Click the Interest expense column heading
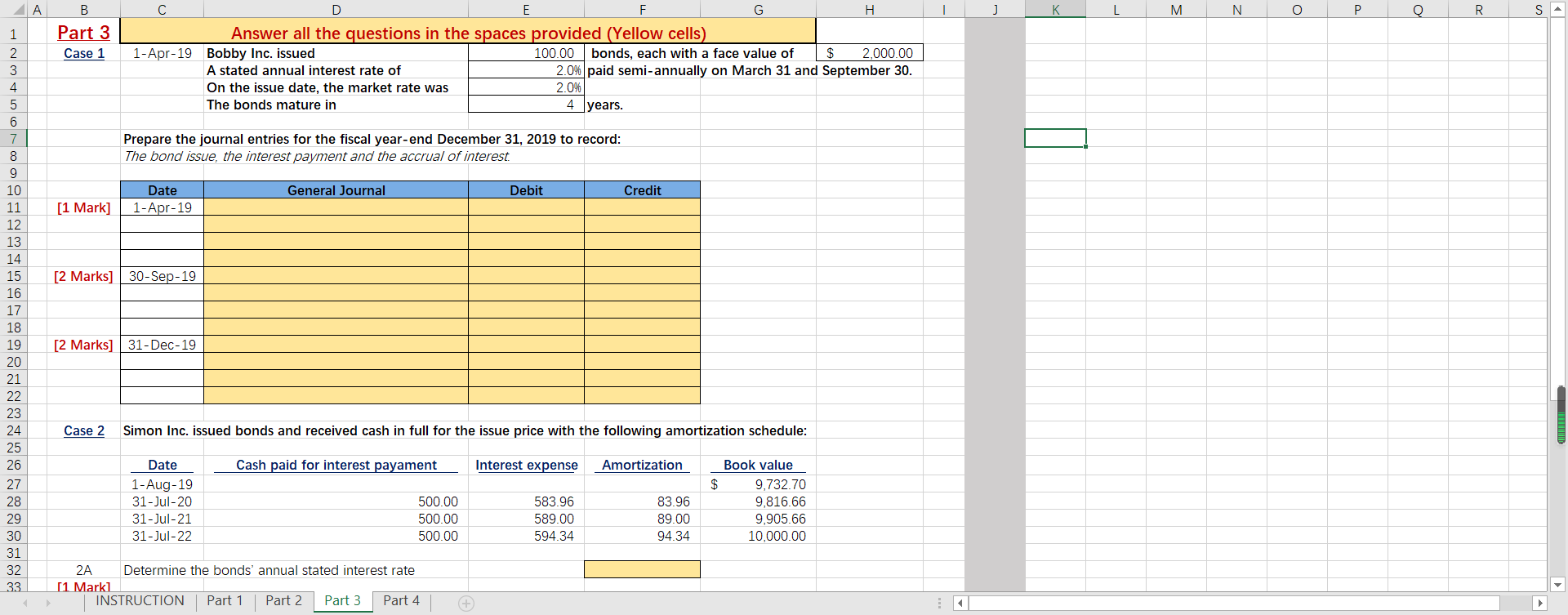Image resolution: width=1568 pixels, height=615 pixels. pos(526,465)
